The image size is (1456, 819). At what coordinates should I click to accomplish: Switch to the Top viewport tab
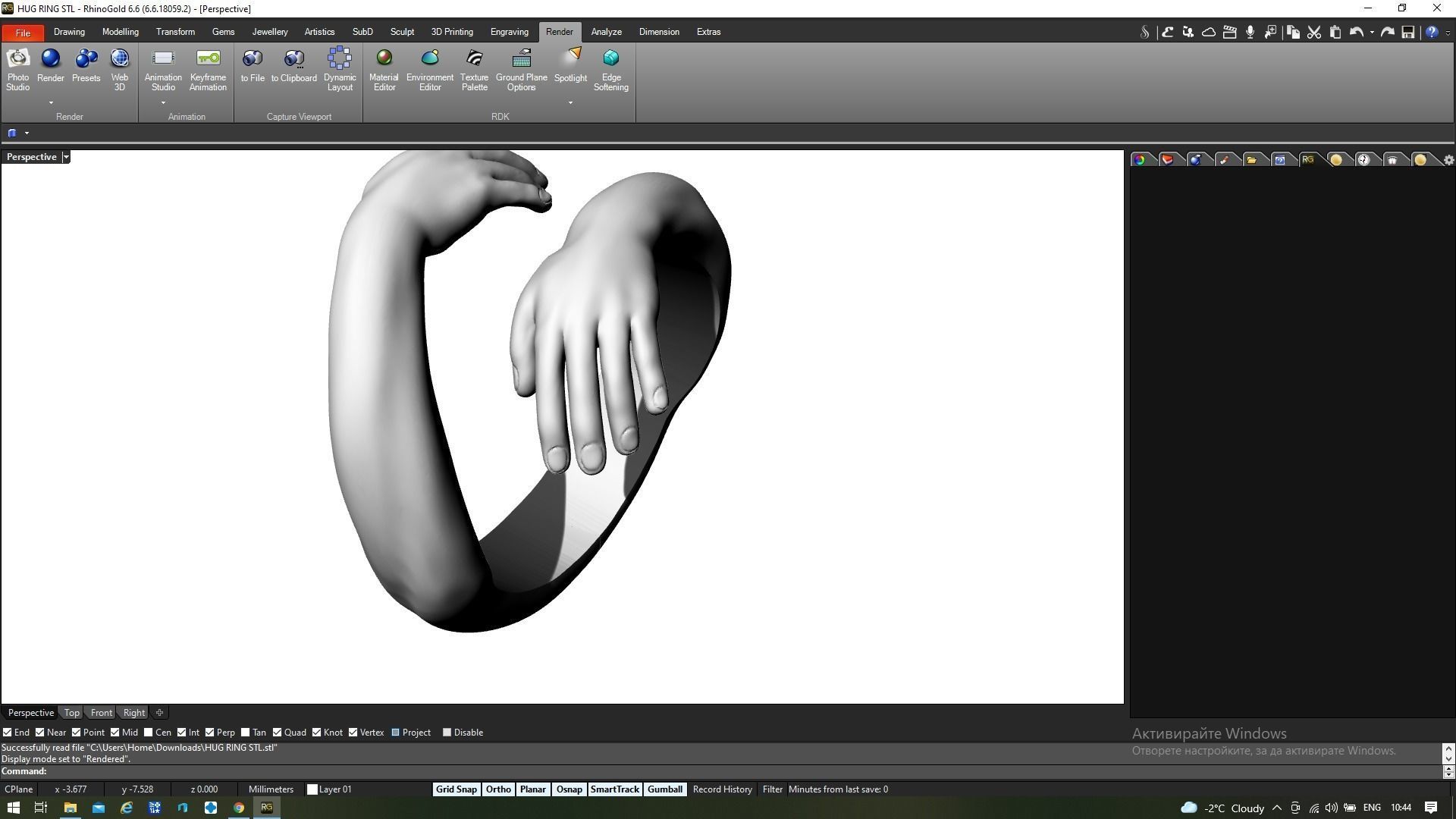tap(71, 713)
